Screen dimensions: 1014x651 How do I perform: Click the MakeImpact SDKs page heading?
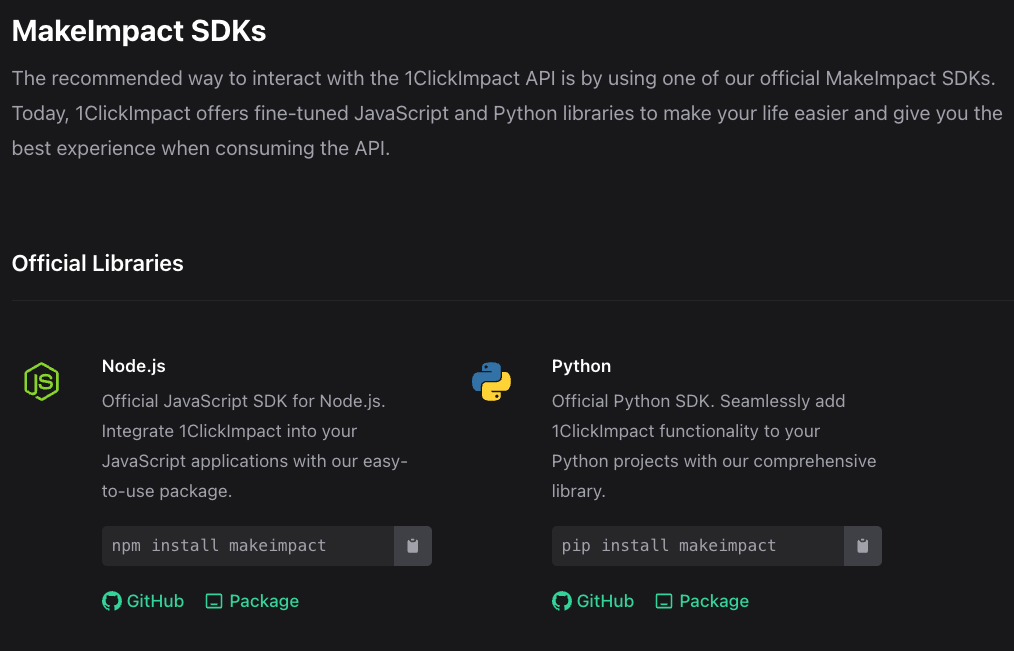[x=138, y=31]
